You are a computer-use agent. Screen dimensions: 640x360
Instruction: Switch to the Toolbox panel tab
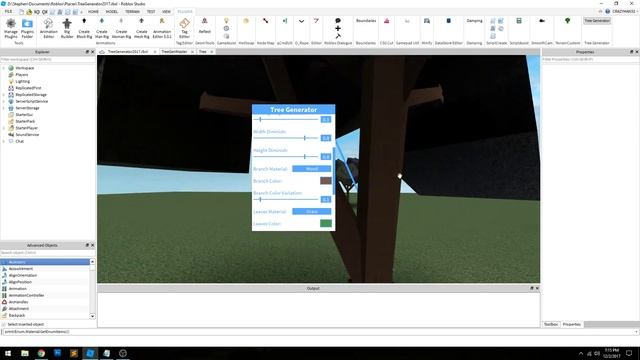click(551, 324)
